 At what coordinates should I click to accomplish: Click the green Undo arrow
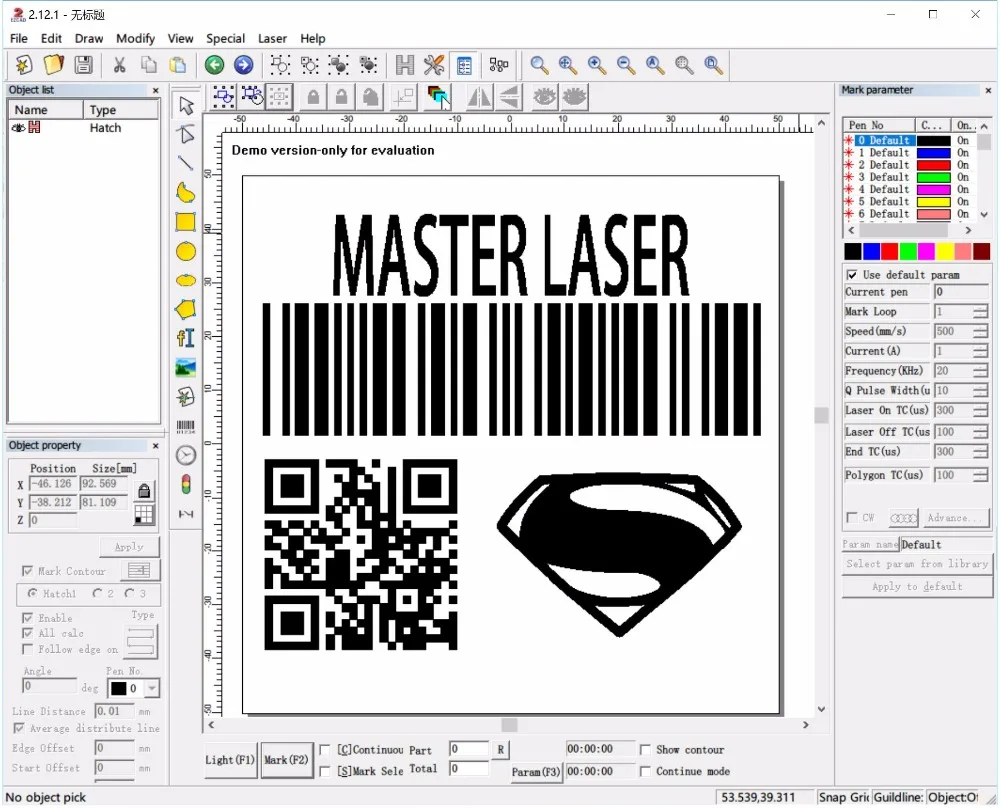tap(214, 65)
